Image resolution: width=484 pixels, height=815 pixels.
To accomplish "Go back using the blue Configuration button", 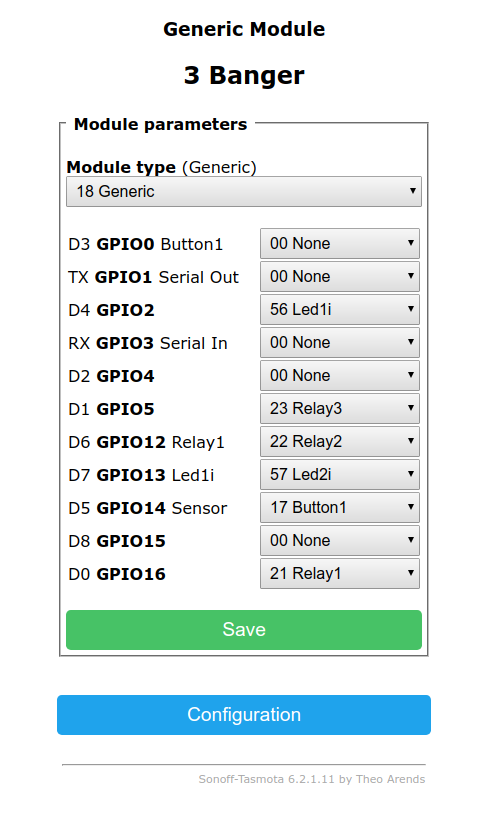I will pyautogui.click(x=244, y=715).
